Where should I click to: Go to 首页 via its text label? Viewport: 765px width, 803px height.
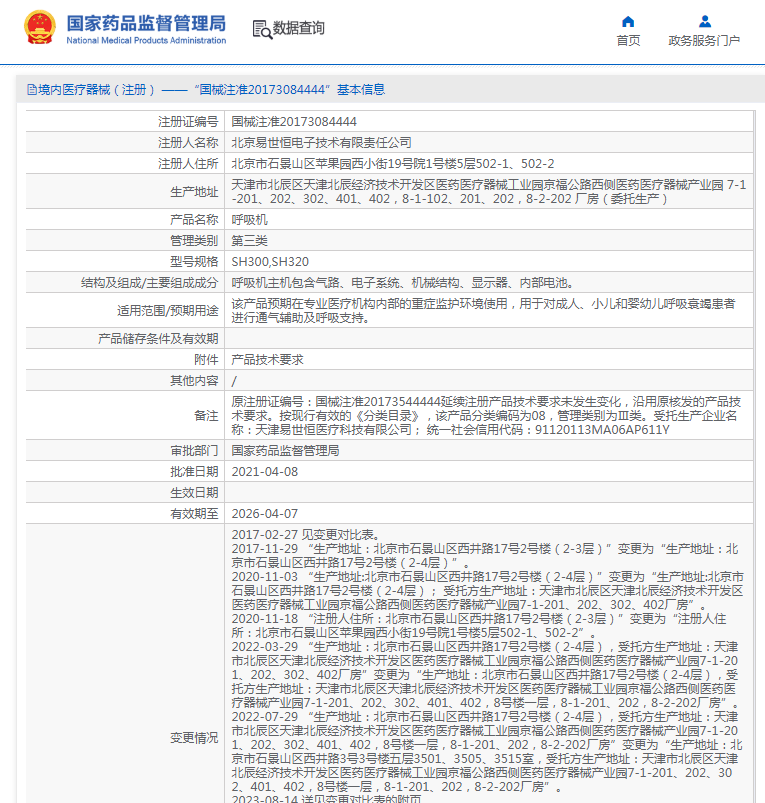628,41
